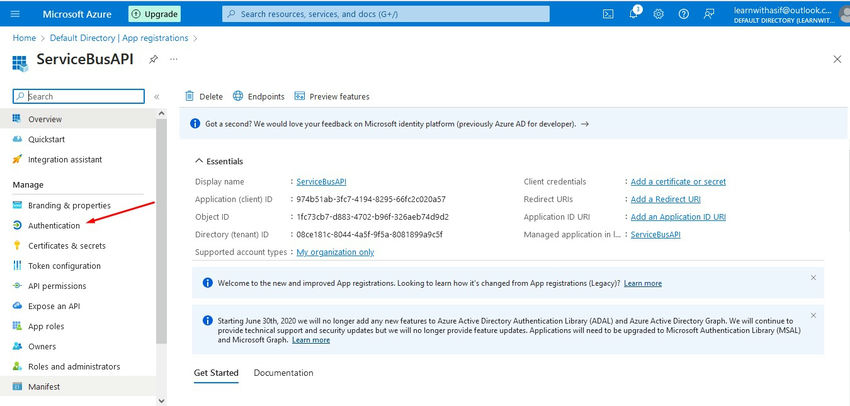Viewport: 850px width, 406px height.
Task: Collapse the Essentials section
Action: coord(198,161)
